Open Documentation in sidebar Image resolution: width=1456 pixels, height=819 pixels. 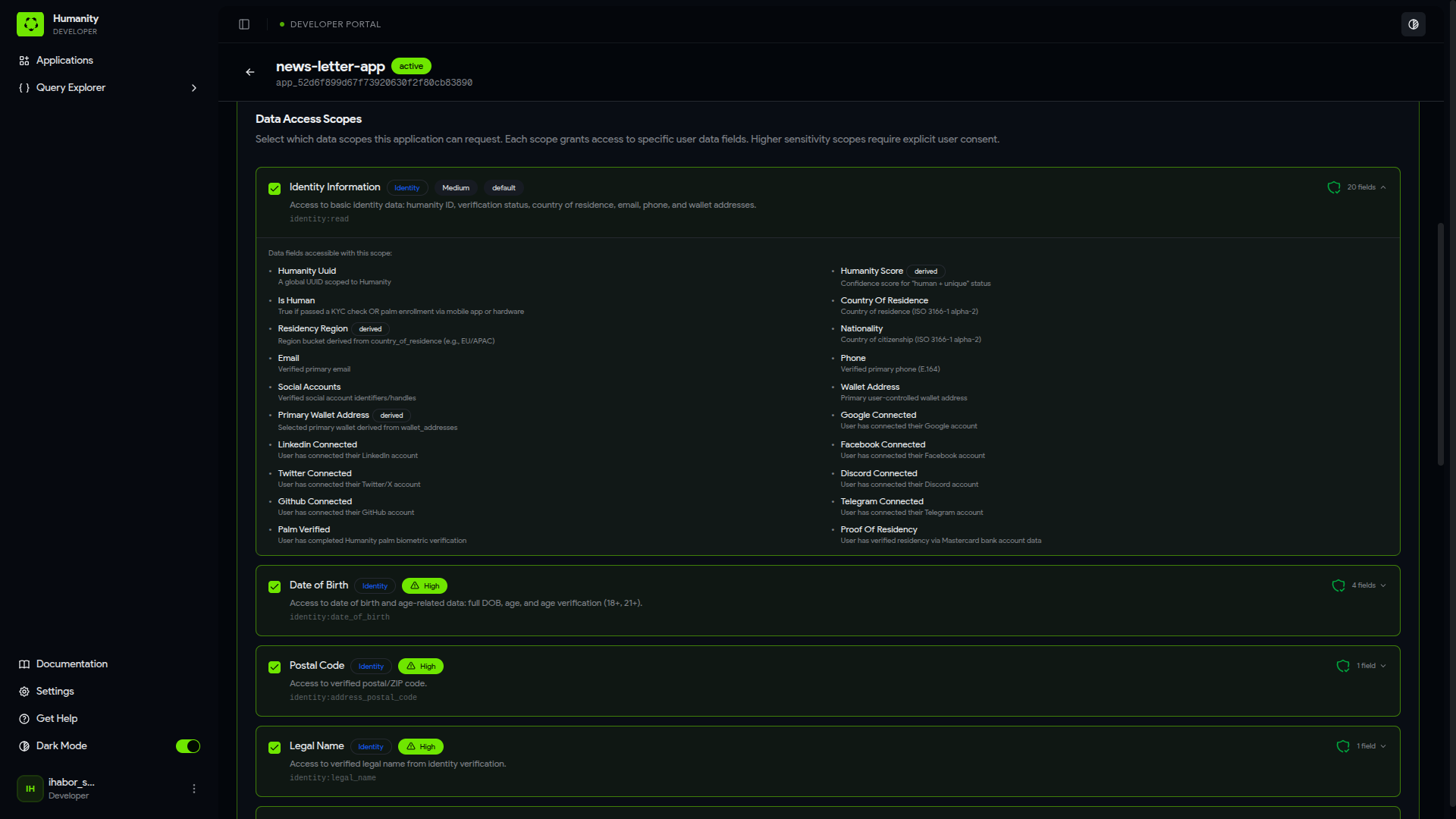click(x=71, y=664)
